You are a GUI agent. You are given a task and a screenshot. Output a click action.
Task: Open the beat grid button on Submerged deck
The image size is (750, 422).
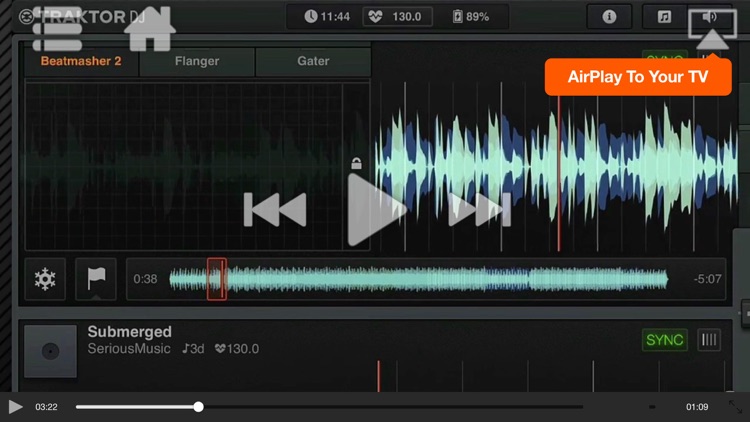pos(709,340)
